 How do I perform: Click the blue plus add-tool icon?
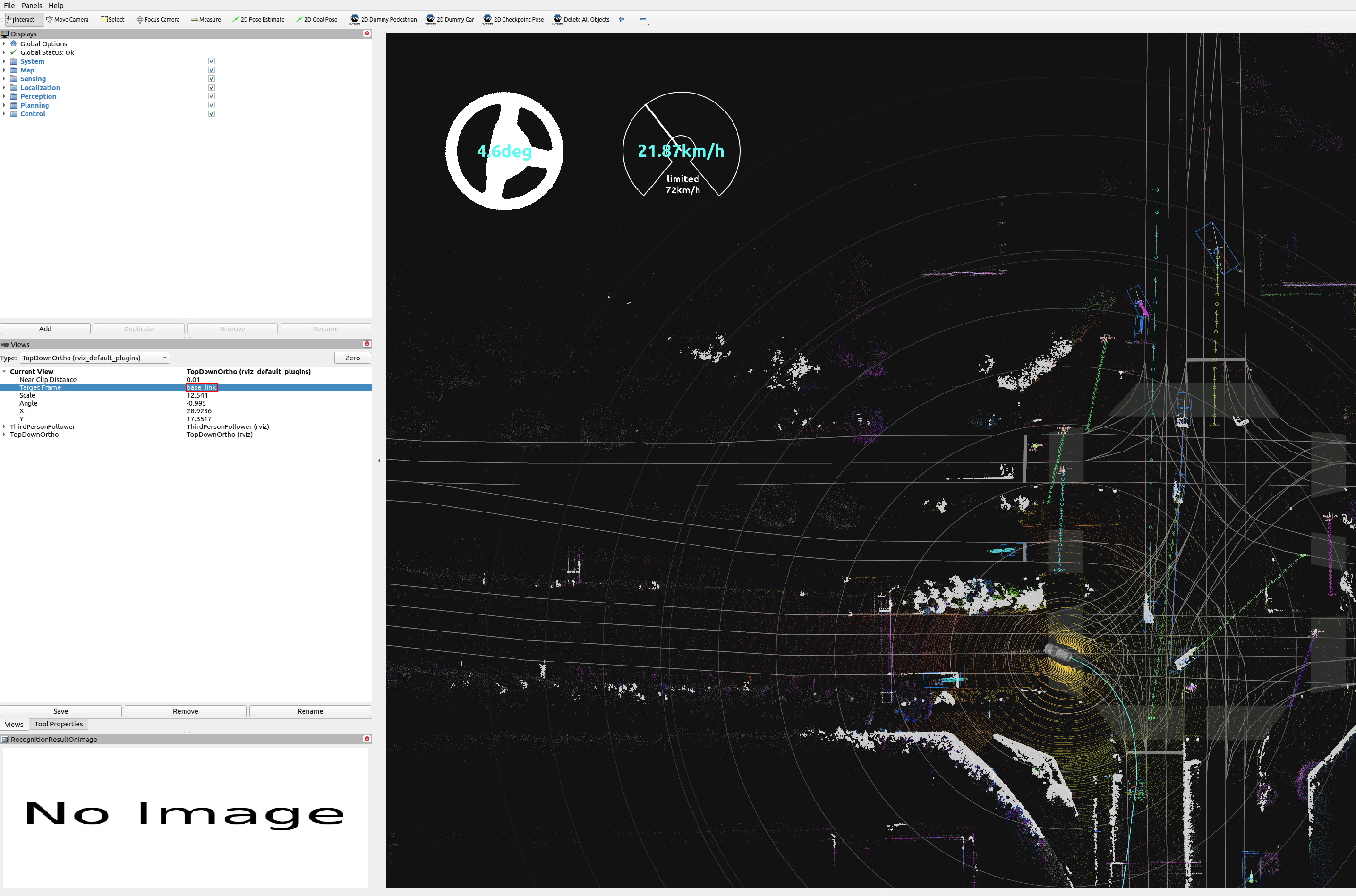tap(621, 19)
